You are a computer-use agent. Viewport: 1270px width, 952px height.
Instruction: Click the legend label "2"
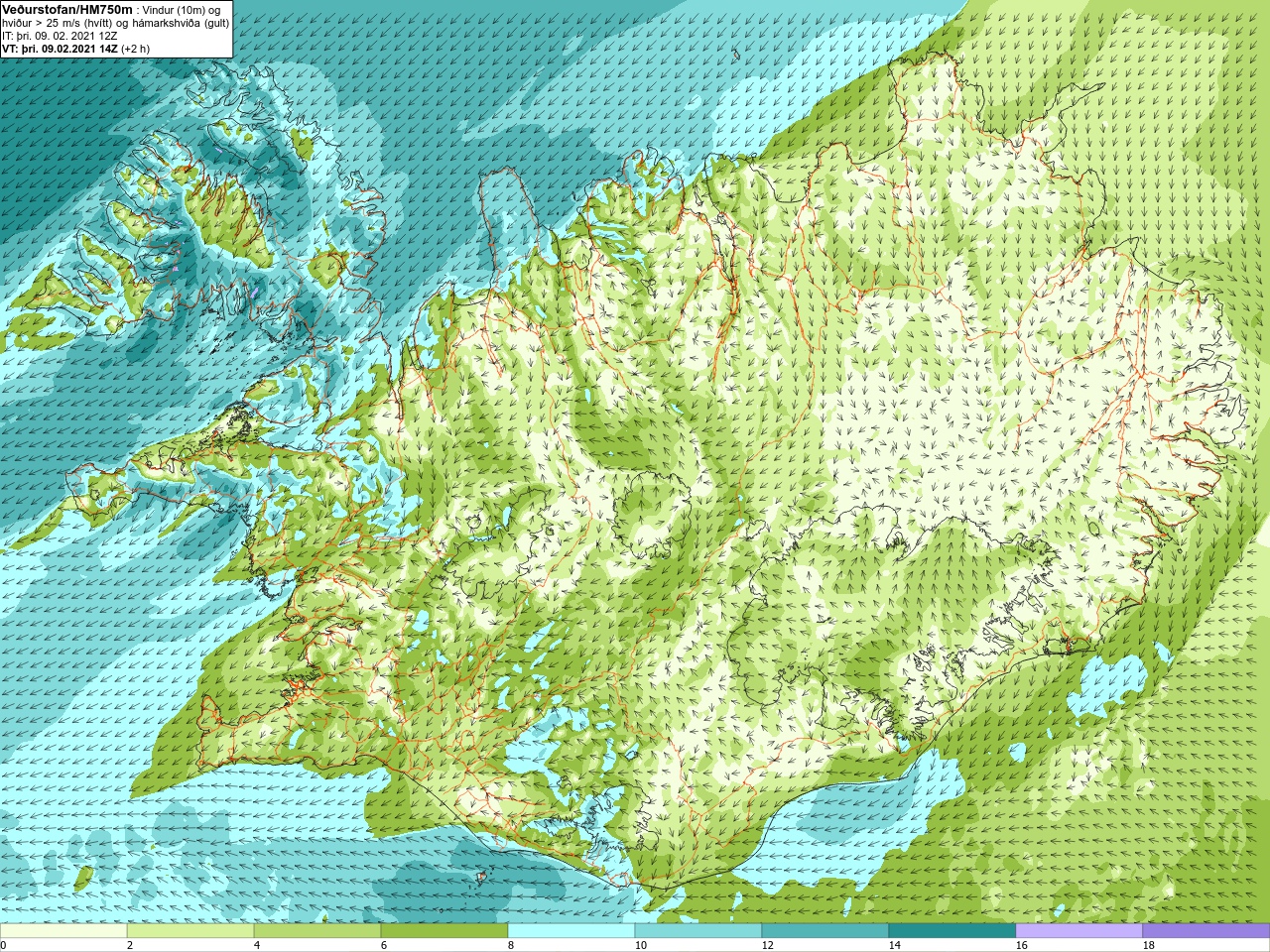130,945
